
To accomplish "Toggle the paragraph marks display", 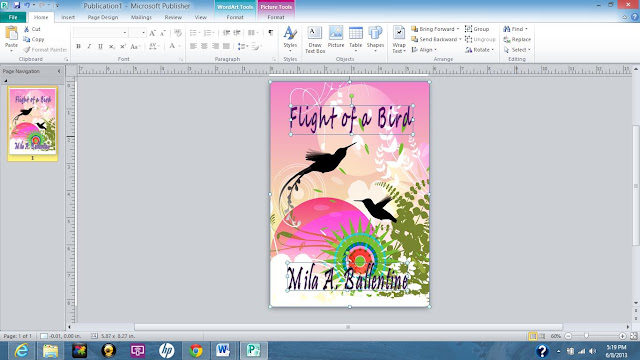I will (271, 33).
